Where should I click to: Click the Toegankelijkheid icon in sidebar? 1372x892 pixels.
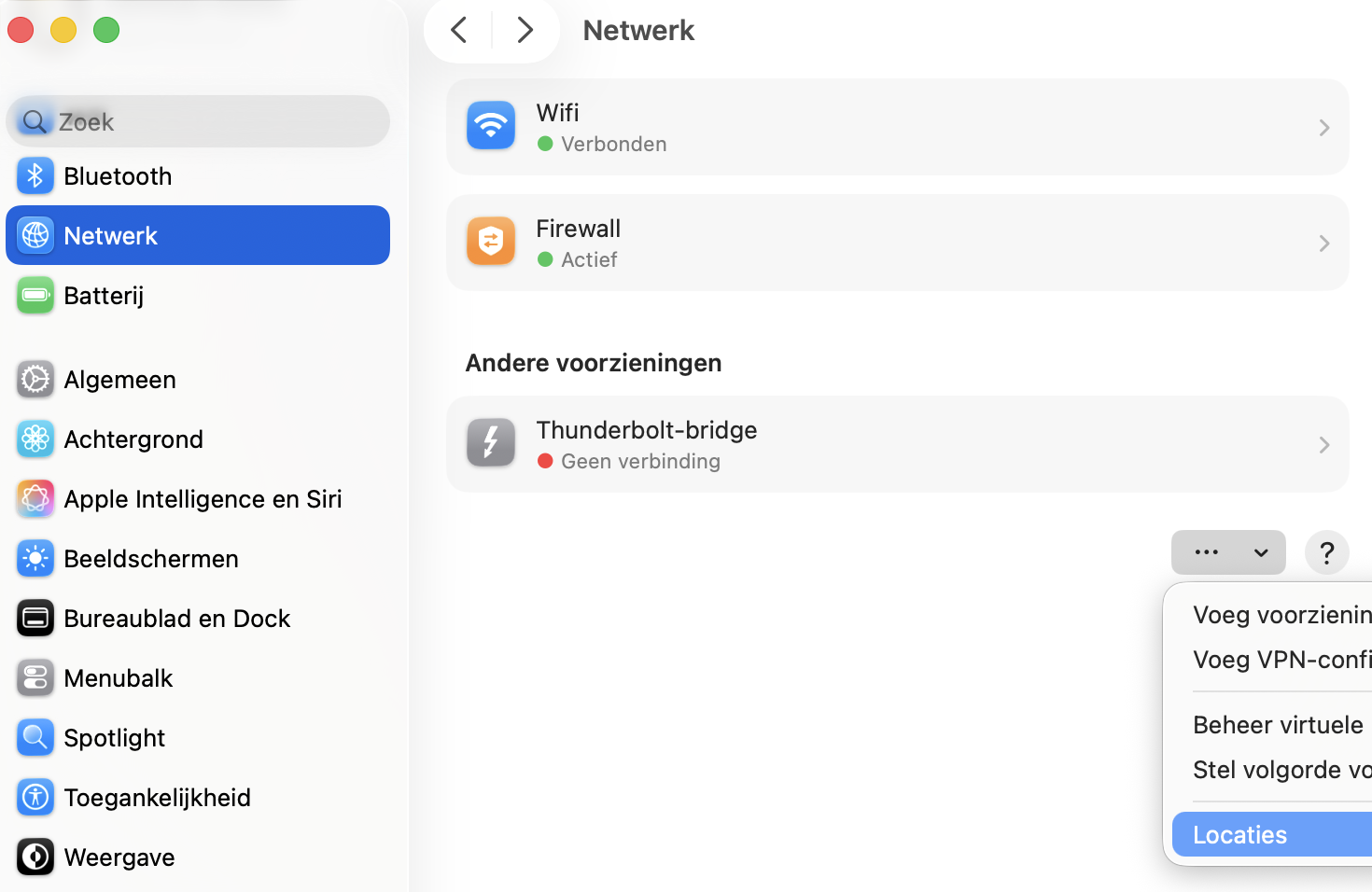pyautogui.click(x=35, y=797)
